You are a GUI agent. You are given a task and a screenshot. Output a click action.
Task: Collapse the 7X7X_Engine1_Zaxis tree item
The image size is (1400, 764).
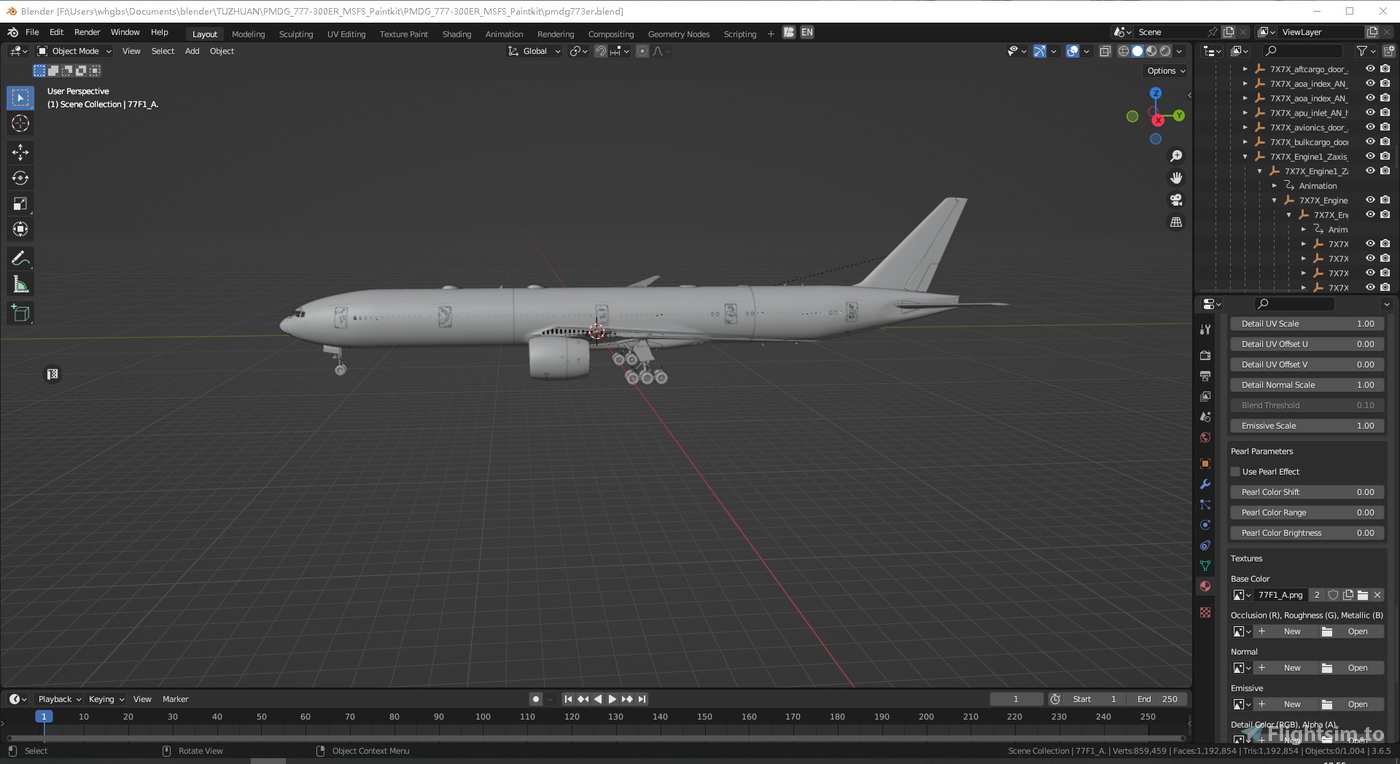[1243, 156]
